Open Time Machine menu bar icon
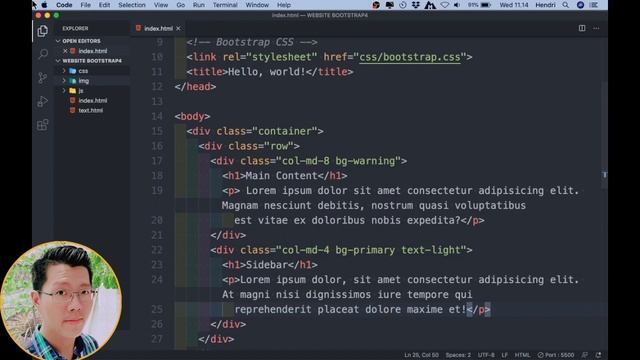Image resolution: width=640 pixels, height=360 pixels. 402,5
